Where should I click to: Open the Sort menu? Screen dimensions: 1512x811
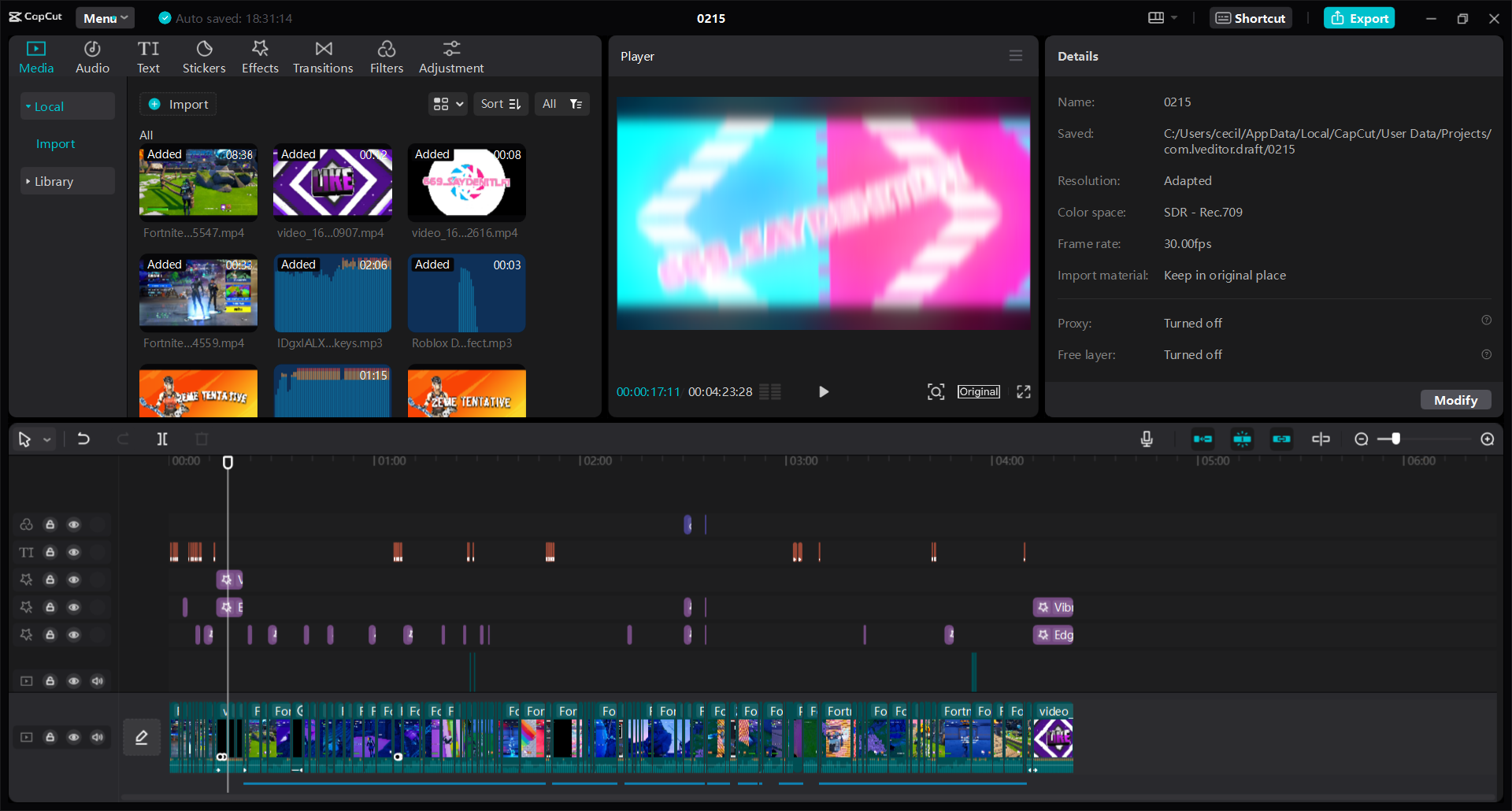click(501, 104)
